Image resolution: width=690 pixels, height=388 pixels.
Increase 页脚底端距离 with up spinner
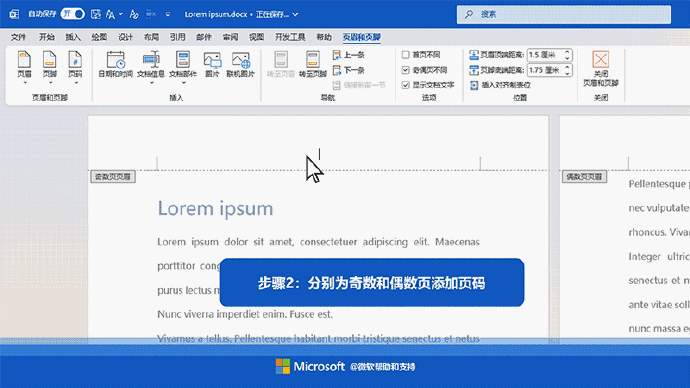click(x=567, y=67)
